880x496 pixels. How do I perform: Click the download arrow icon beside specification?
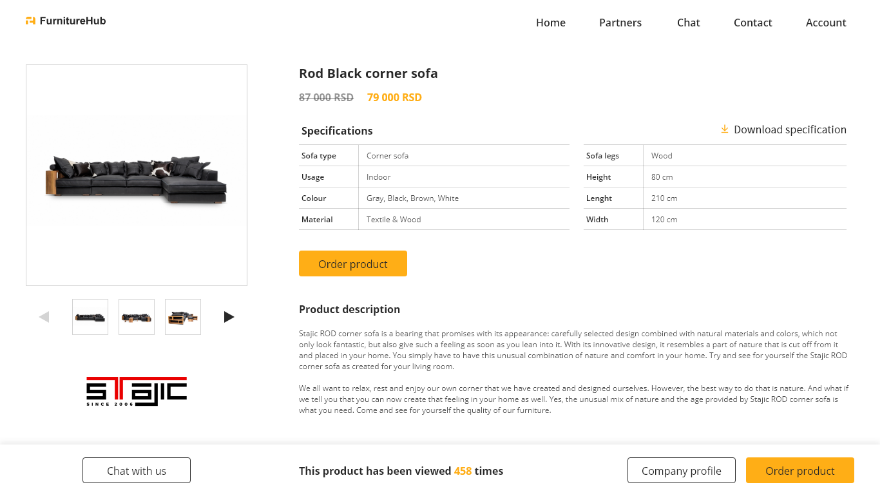click(724, 129)
